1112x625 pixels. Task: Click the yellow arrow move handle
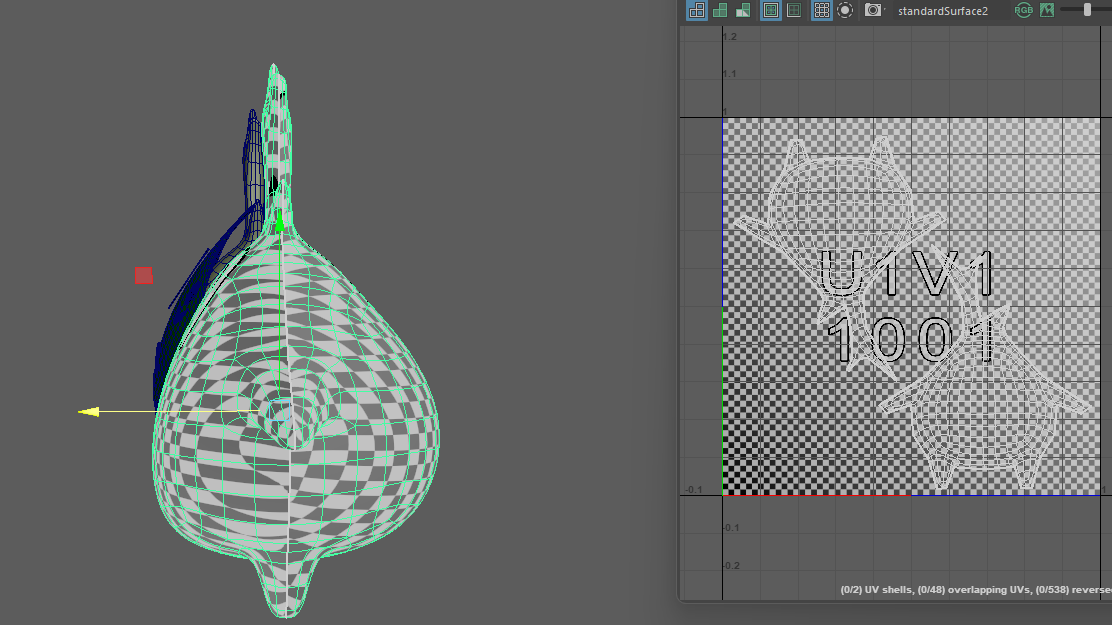point(89,412)
